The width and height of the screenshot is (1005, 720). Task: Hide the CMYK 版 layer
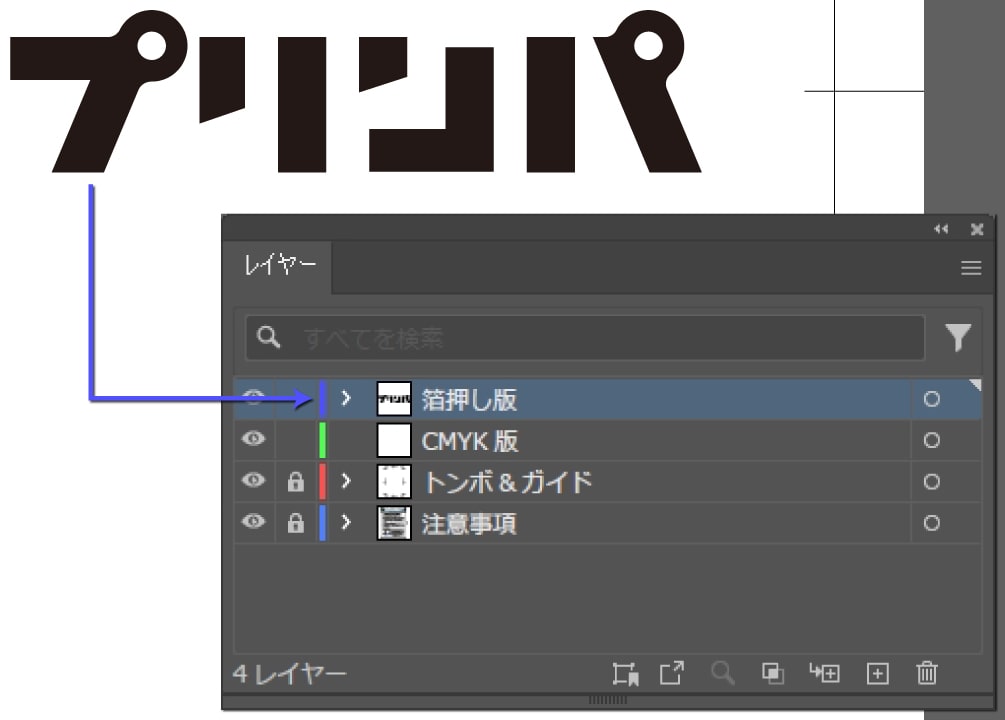click(254, 440)
